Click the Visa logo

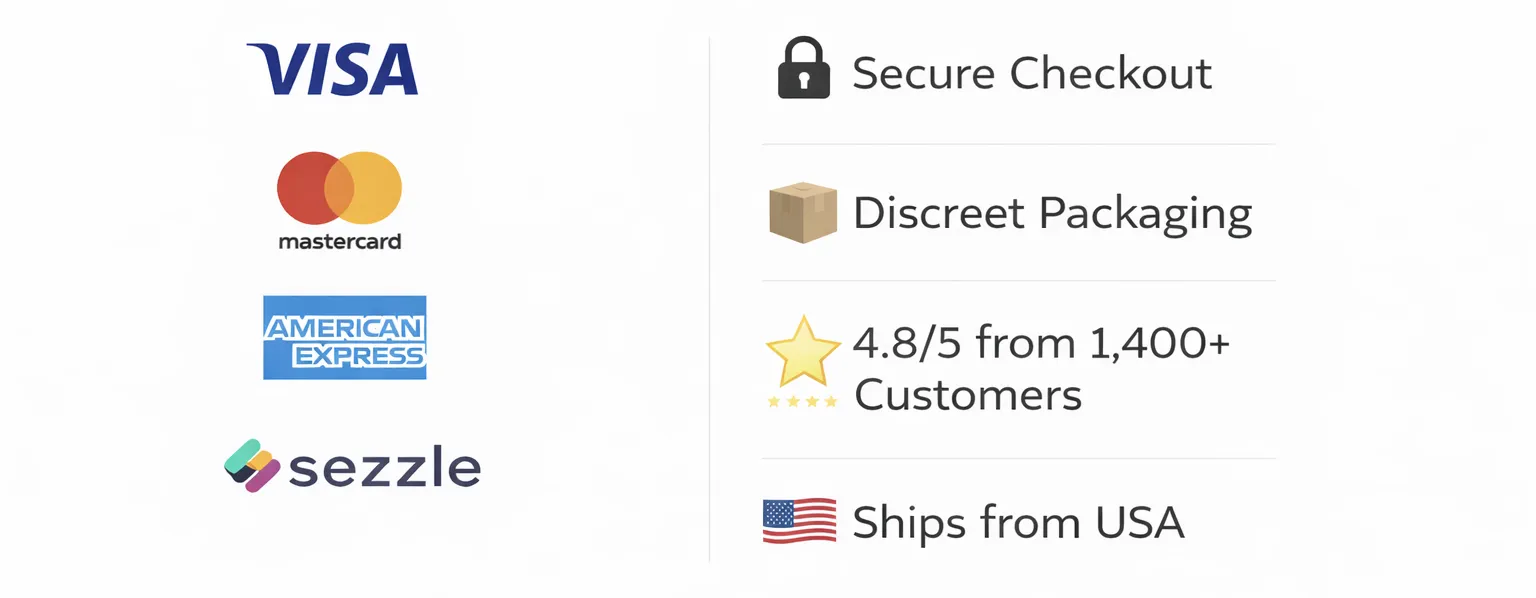click(332, 70)
